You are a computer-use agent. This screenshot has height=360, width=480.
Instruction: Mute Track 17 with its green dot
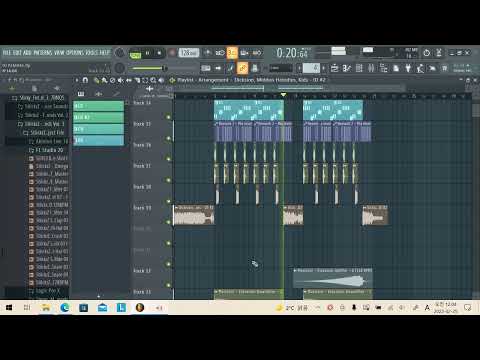168,180
